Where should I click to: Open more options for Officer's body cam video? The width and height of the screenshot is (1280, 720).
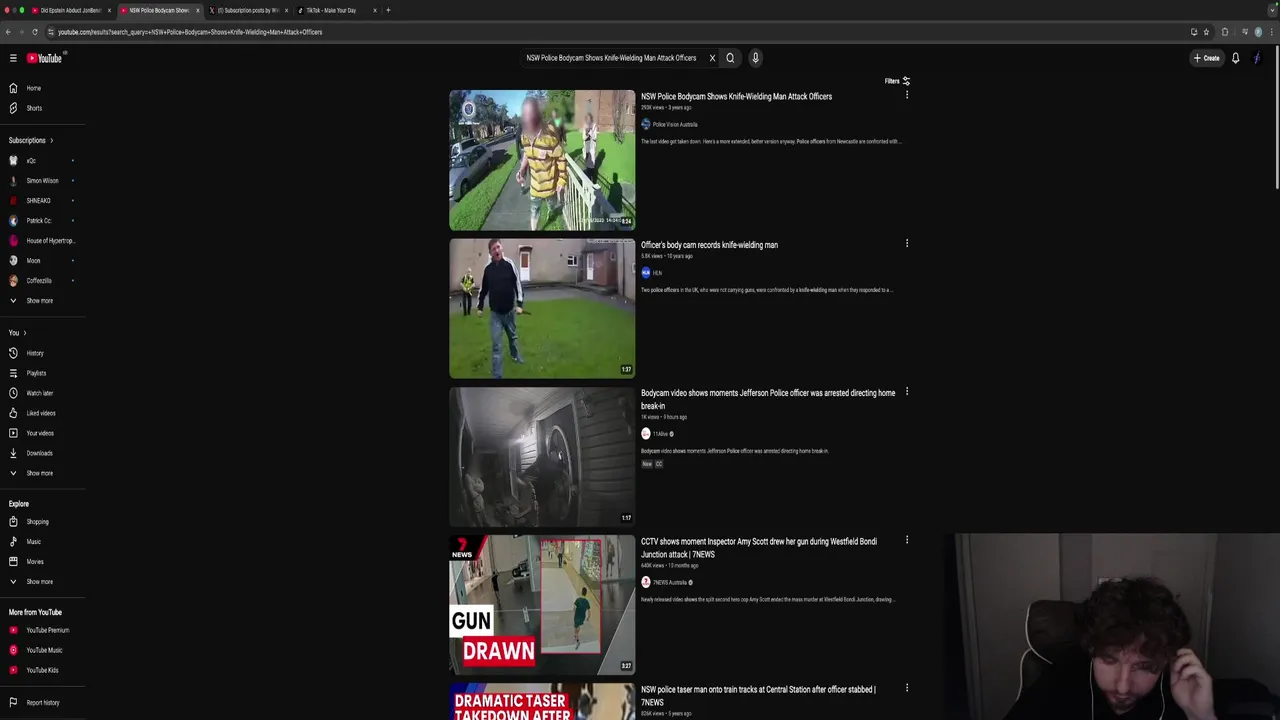[x=907, y=243]
